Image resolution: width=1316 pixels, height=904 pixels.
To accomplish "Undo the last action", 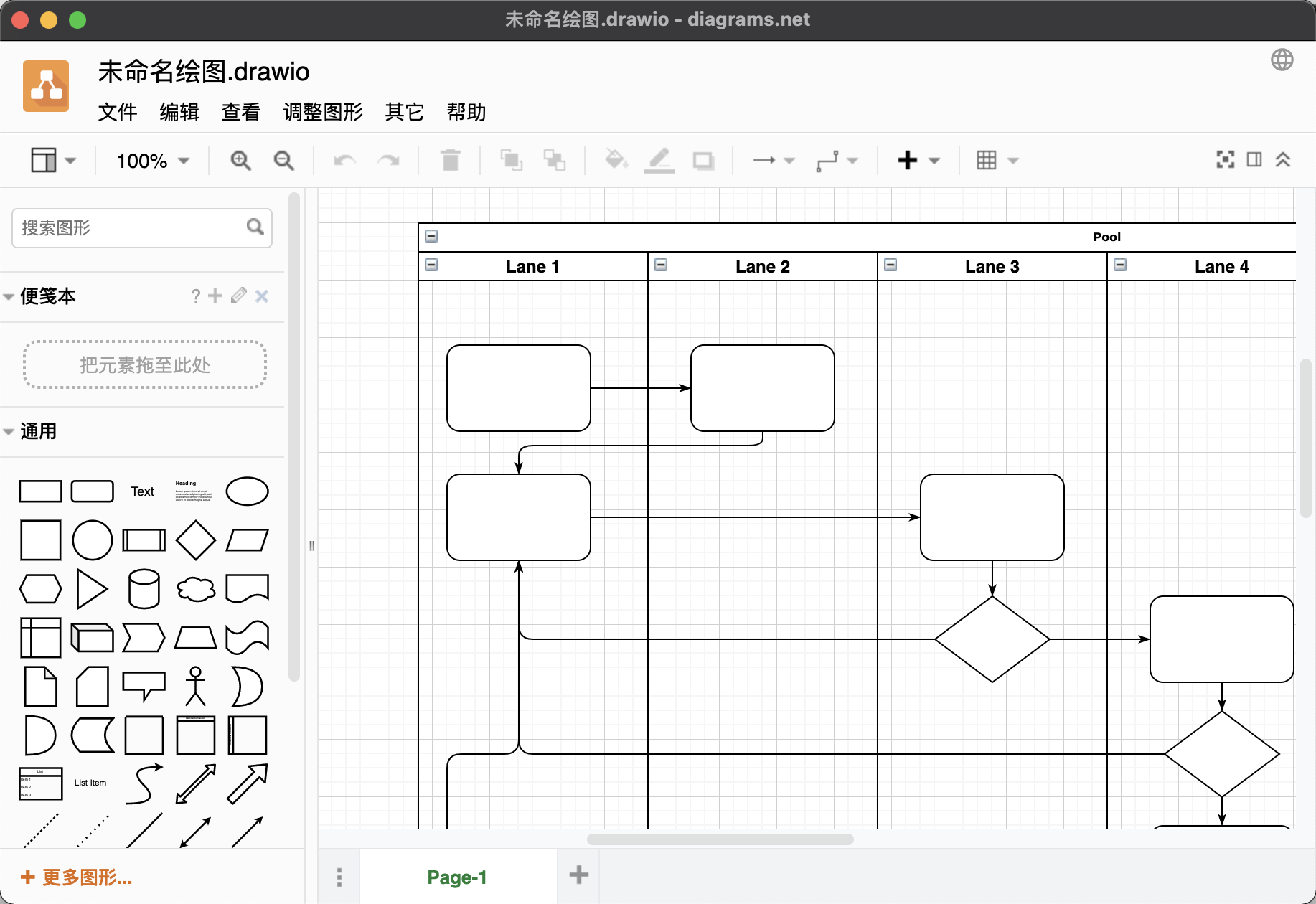I will point(344,160).
